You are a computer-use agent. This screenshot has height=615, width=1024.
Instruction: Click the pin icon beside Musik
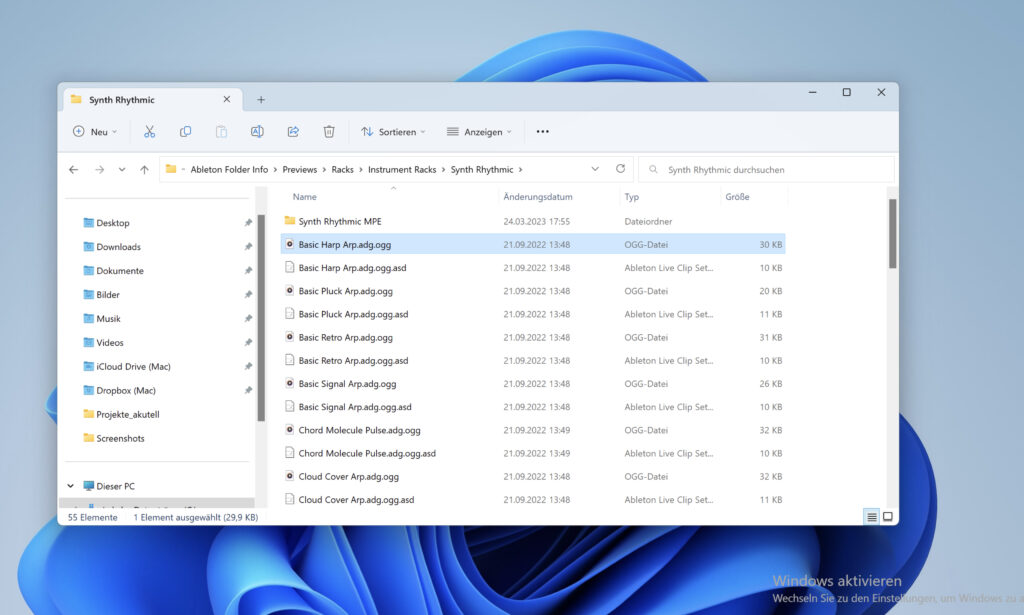(x=248, y=319)
